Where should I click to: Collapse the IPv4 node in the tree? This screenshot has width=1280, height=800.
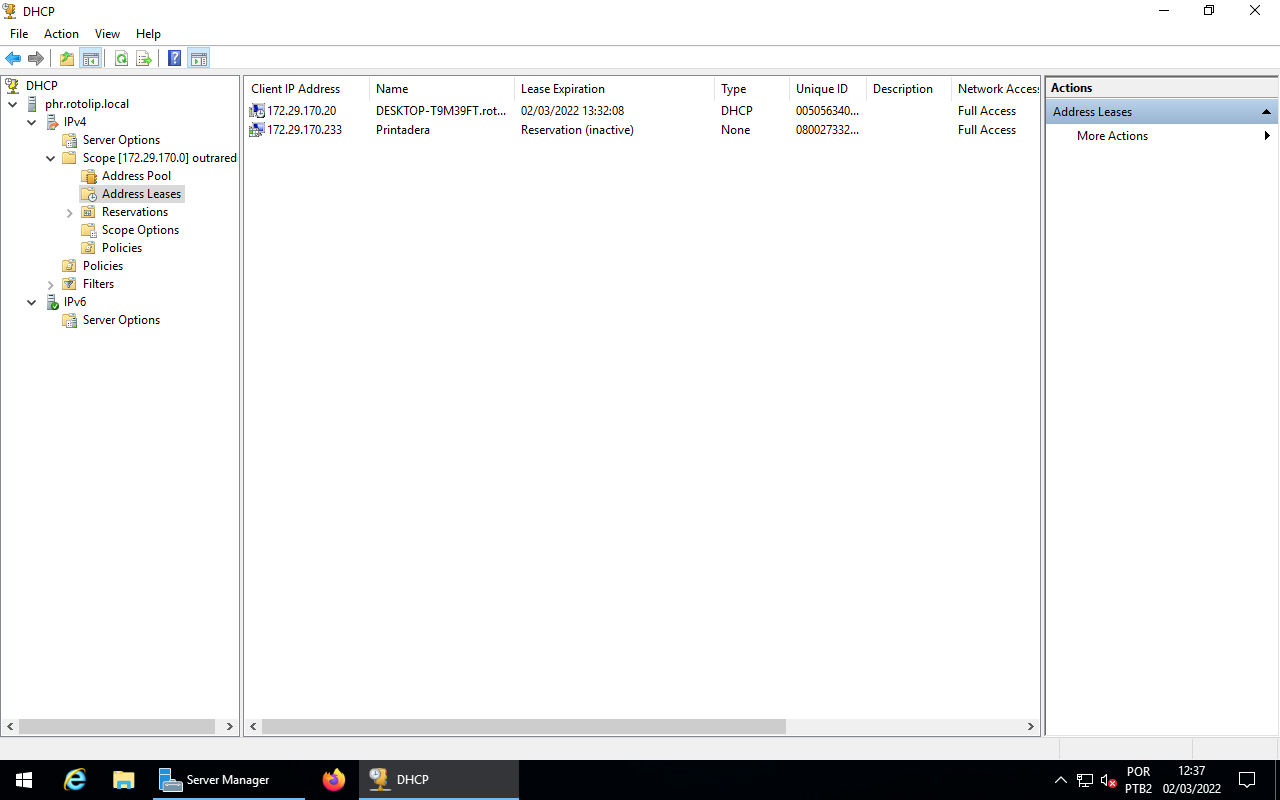click(31, 121)
